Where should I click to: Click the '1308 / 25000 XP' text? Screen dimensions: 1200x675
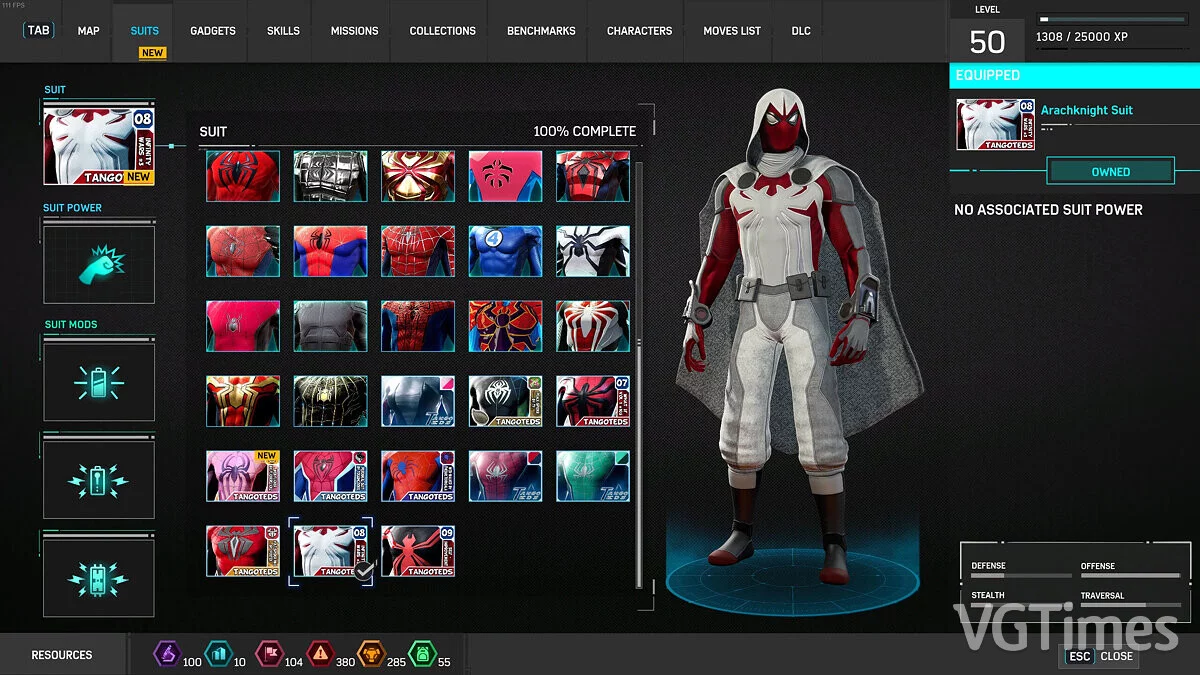[x=1080, y=37]
